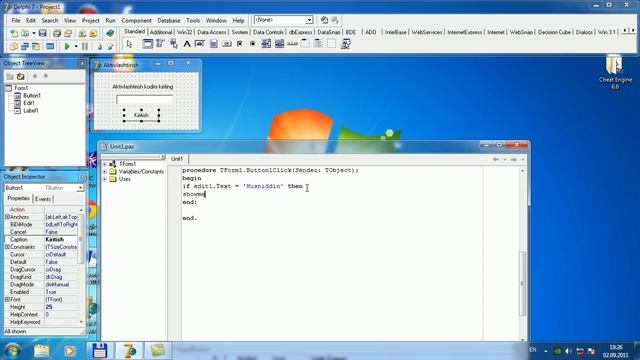Pick the Memo component in palette
The height and width of the screenshot is (360, 640).
[x=213, y=44]
